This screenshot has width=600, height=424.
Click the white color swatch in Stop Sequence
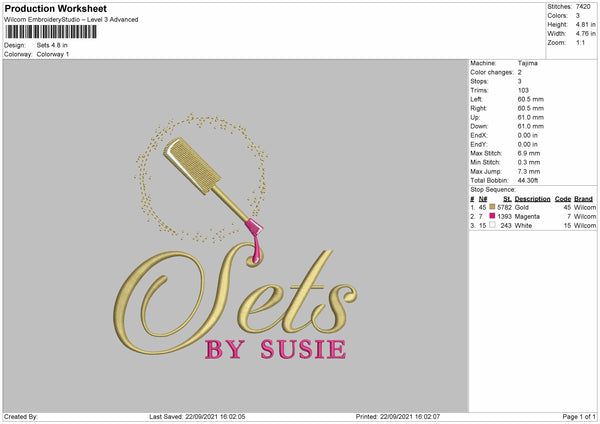click(x=492, y=225)
